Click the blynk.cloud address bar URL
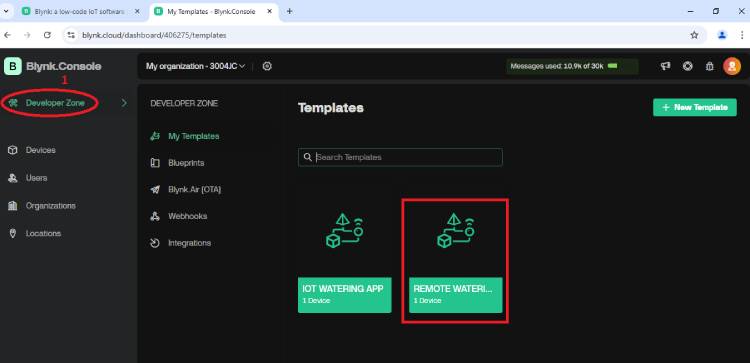 click(154, 35)
